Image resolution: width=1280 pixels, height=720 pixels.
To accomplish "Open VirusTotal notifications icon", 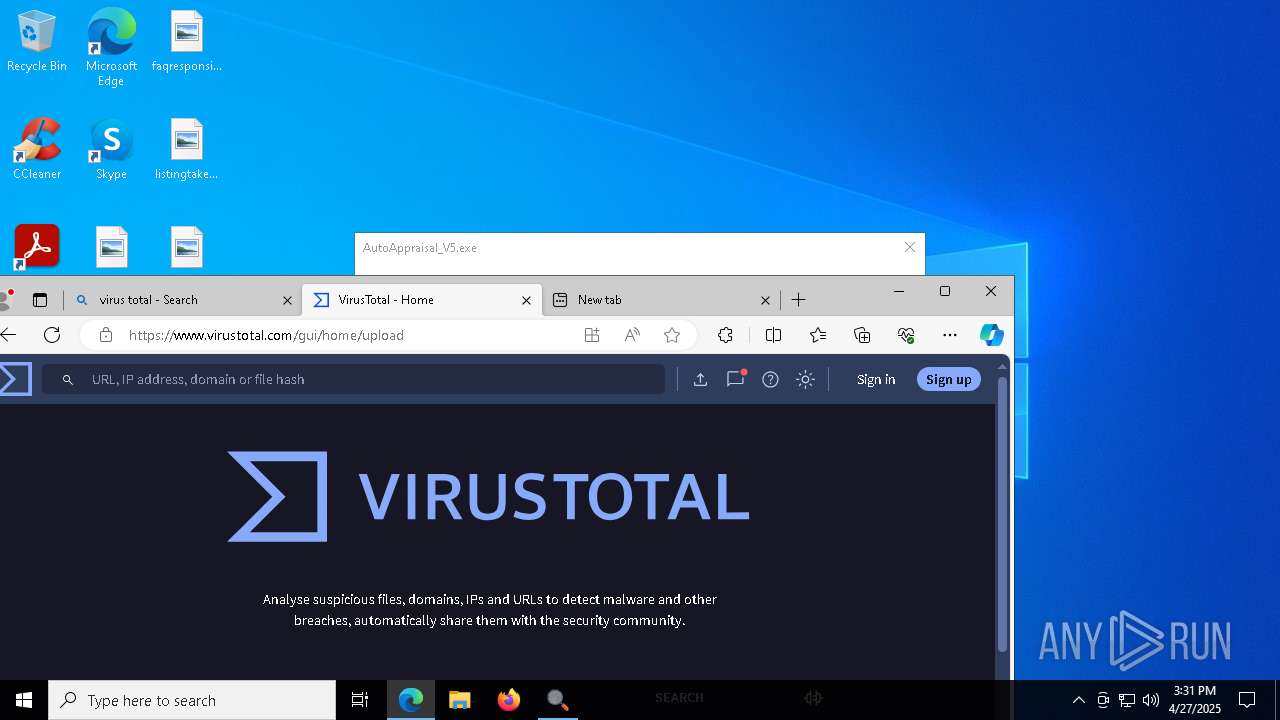I will 735,378.
